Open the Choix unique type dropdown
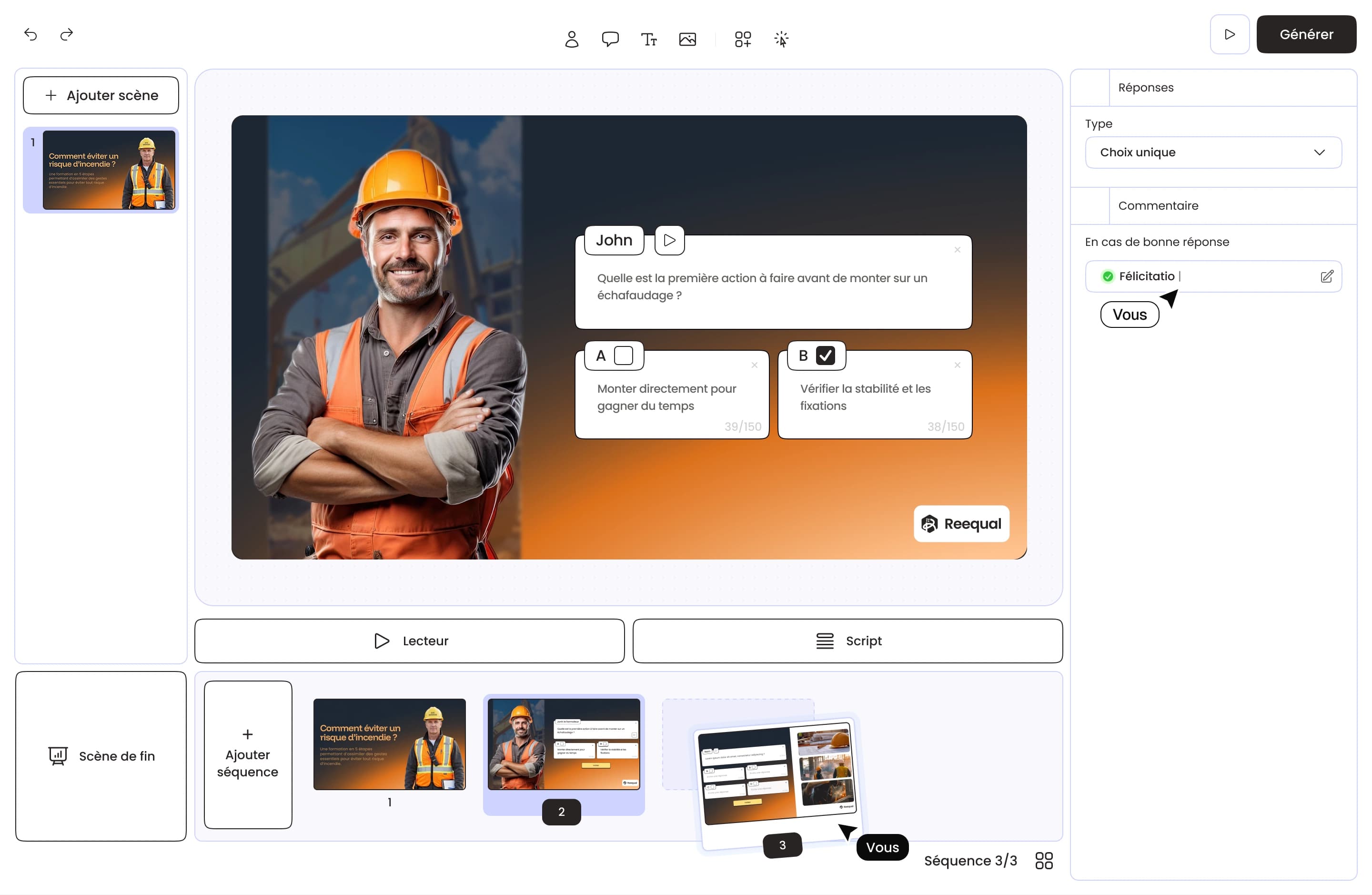 1213,152
